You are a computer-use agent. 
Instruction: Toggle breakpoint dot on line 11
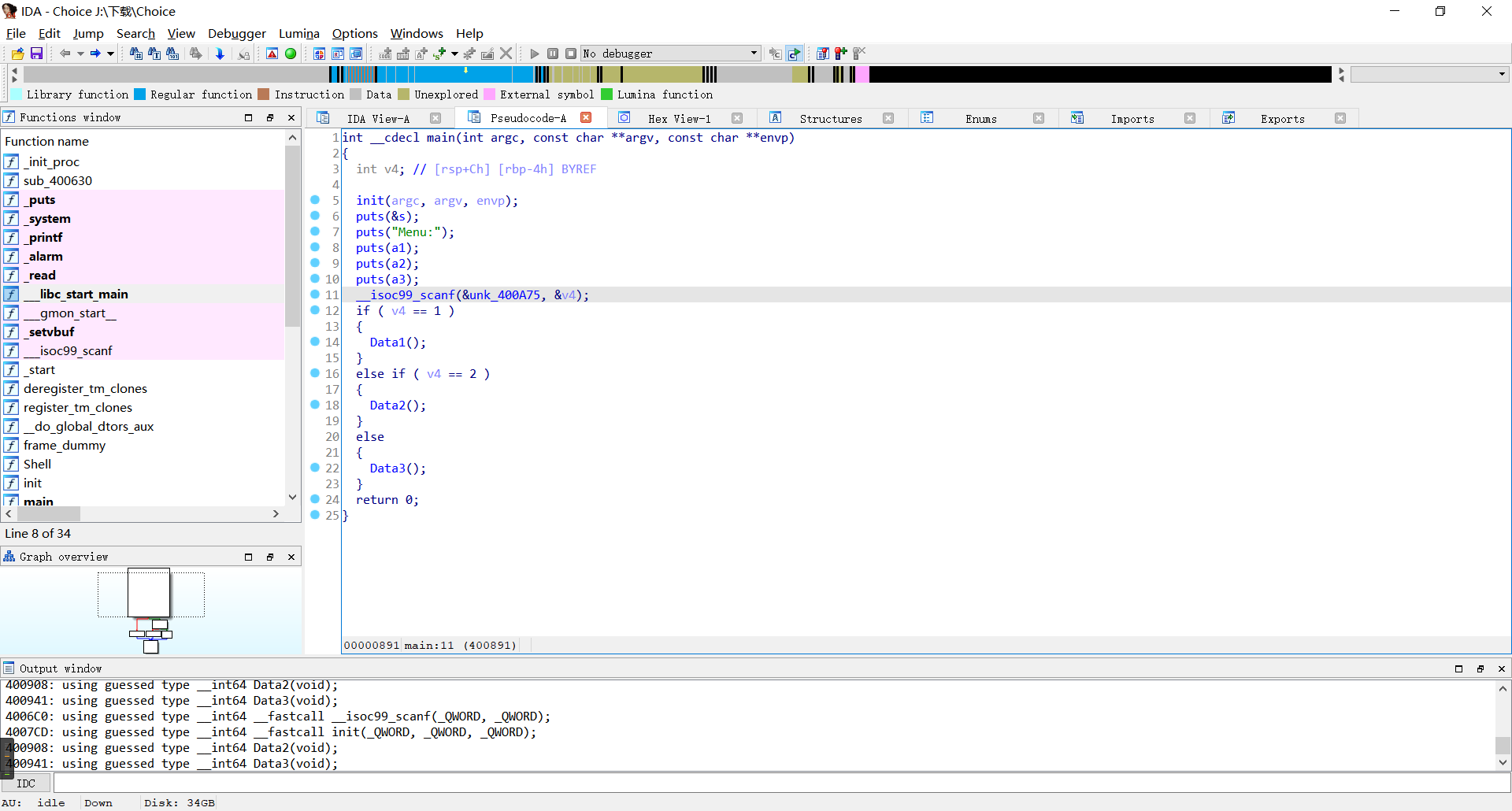(315, 294)
